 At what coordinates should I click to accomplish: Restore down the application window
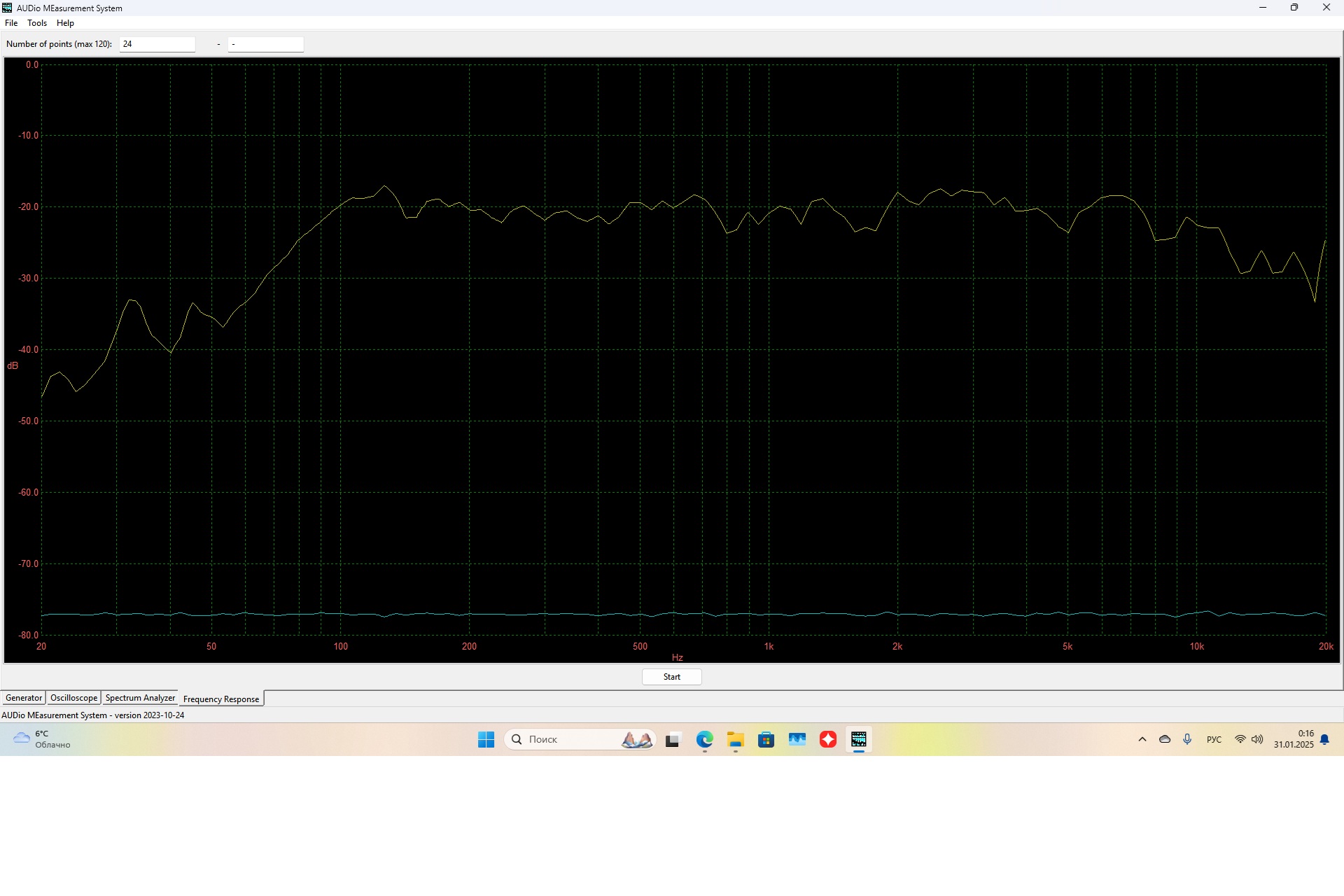(x=1294, y=8)
